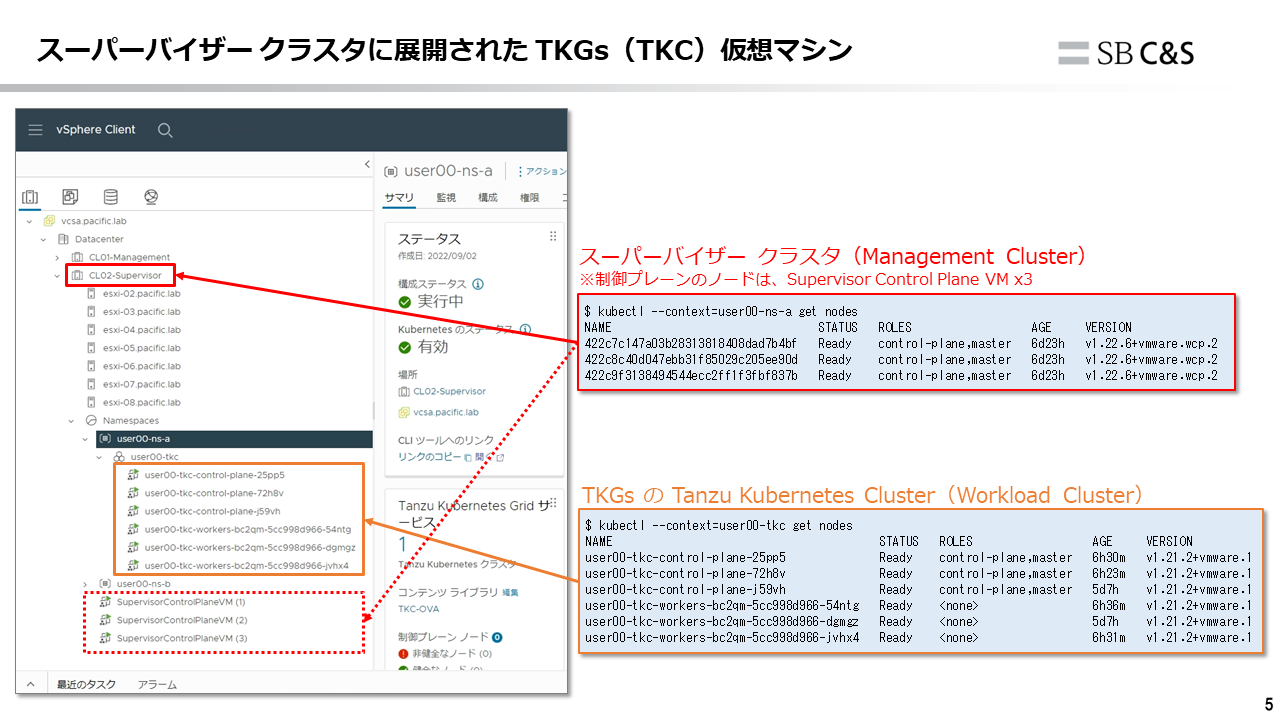Viewport: 1280px width, 720px height.
Task: Select user00-tkc-workers-bc2qm-5cc998d966-jvhx4 VM
Action: (247, 565)
